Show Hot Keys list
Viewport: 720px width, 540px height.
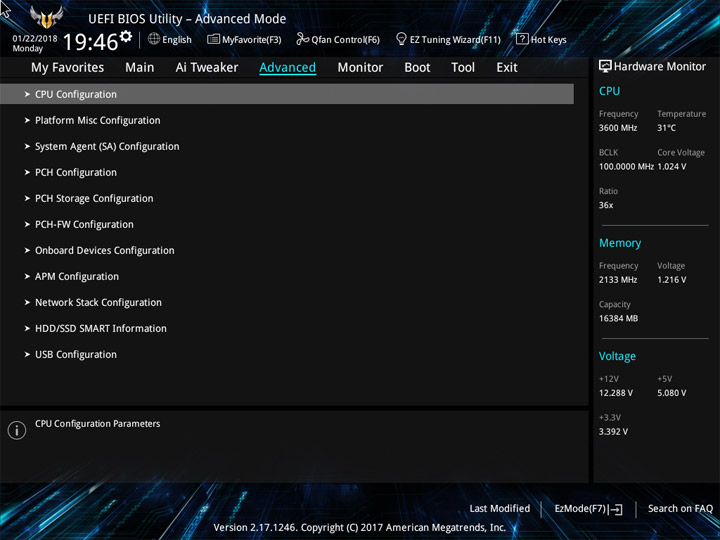click(x=548, y=39)
